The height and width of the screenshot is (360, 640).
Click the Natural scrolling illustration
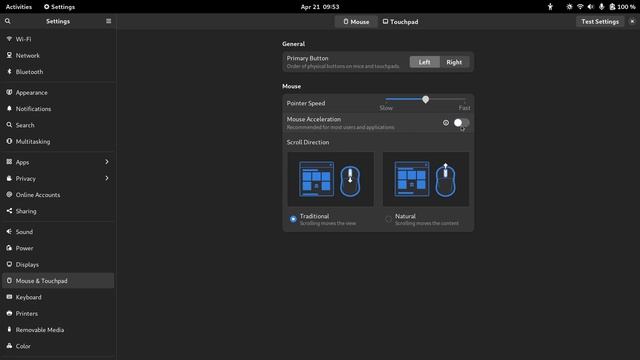pos(426,179)
